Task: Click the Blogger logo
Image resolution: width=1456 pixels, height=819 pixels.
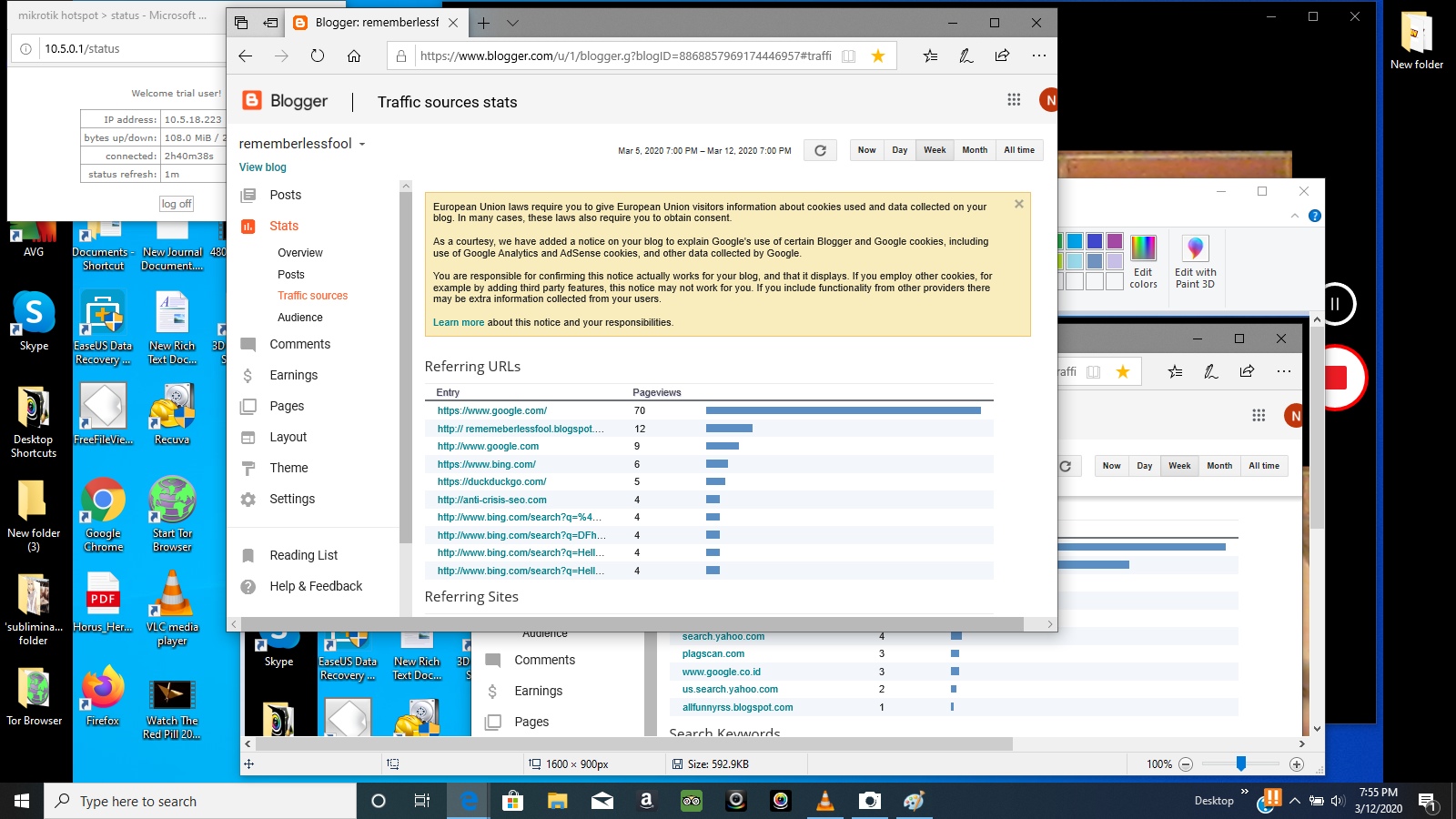Action: point(285,101)
